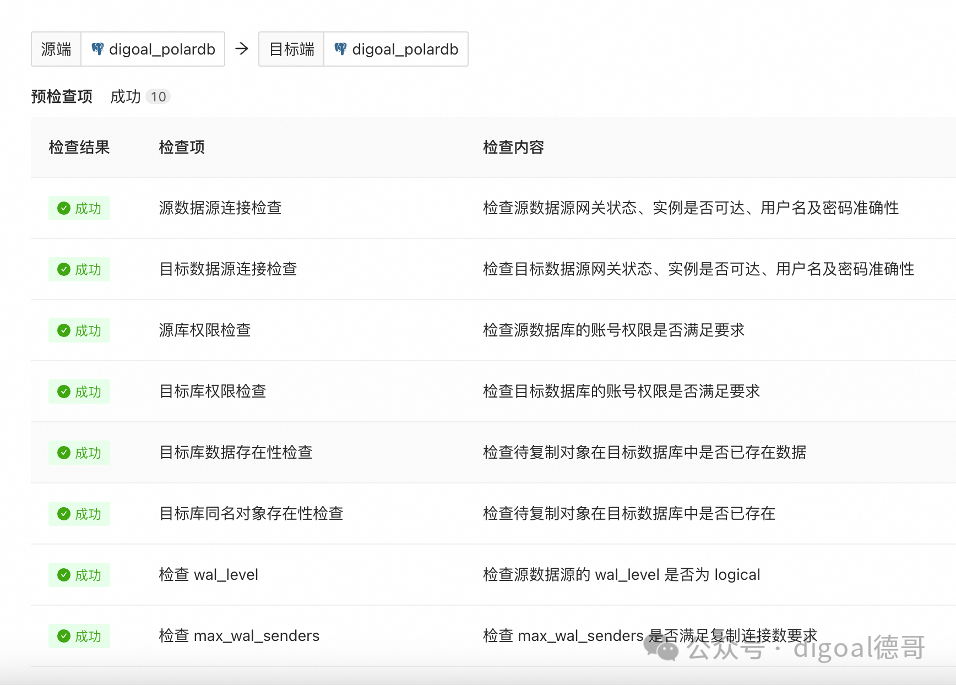Click the green check icon for 目标数据源连接检查
The height and width of the screenshot is (686, 956).
pos(63,270)
